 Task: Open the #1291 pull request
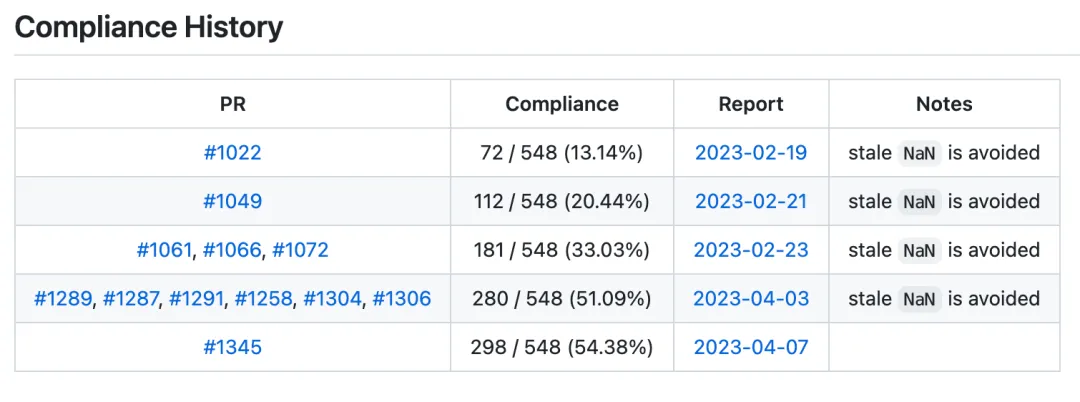pos(196,299)
